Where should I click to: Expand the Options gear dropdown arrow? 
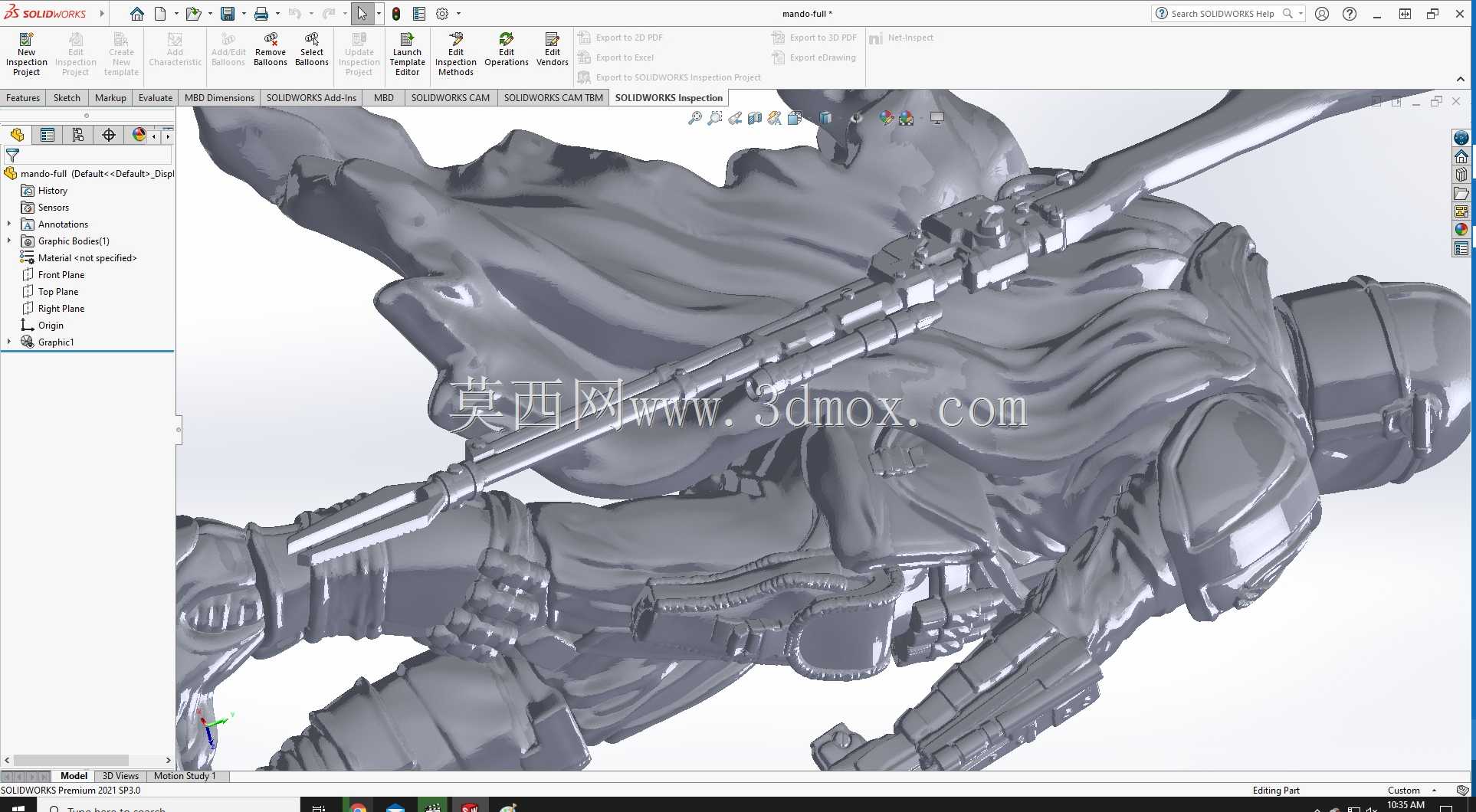point(458,14)
